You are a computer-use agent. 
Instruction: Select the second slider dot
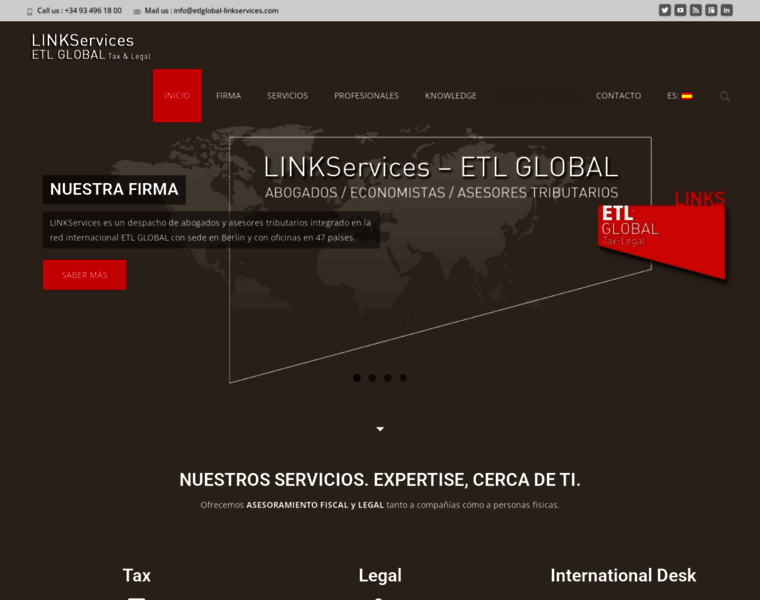372,378
